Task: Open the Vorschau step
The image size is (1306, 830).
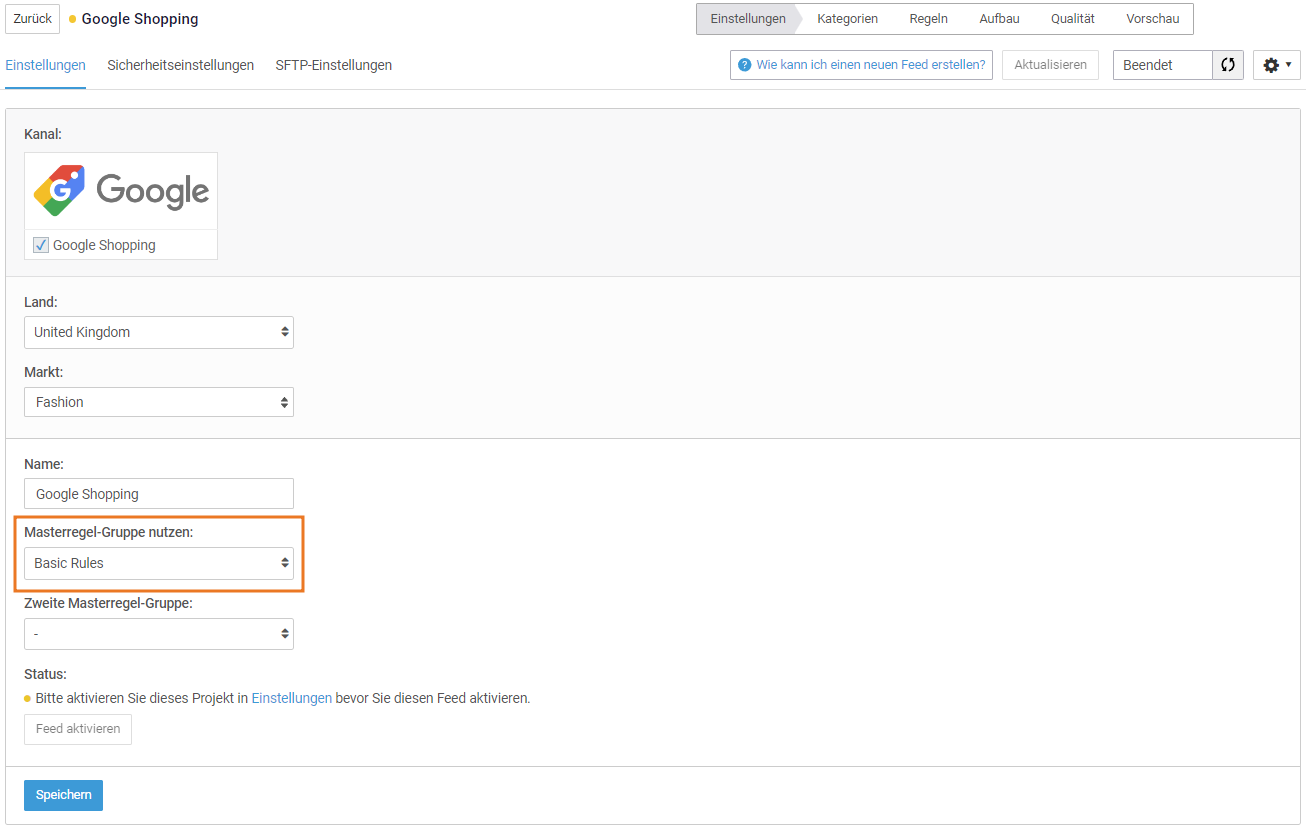Action: [x=1152, y=19]
